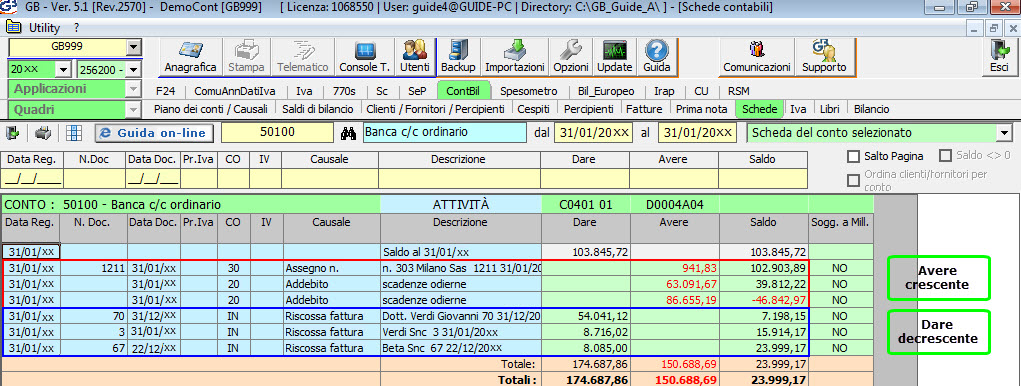Select the Assegno n. causale cell

click(331, 268)
